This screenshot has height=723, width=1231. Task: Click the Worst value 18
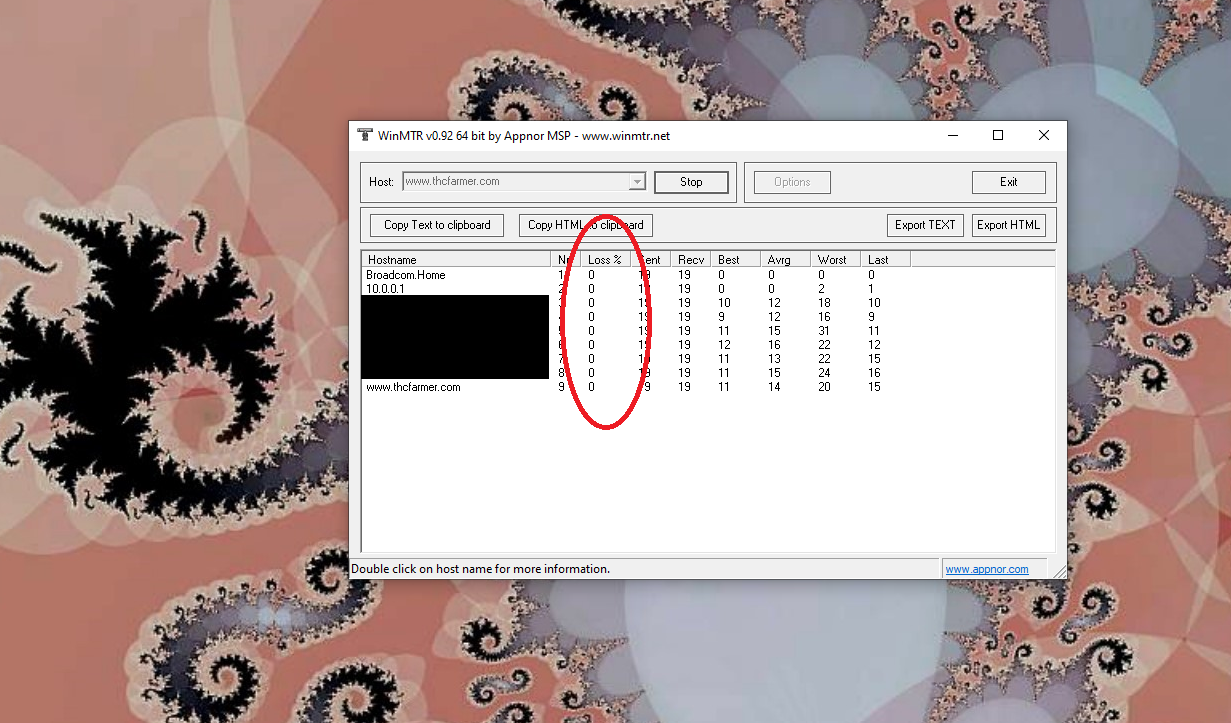pyautogui.click(x=824, y=303)
